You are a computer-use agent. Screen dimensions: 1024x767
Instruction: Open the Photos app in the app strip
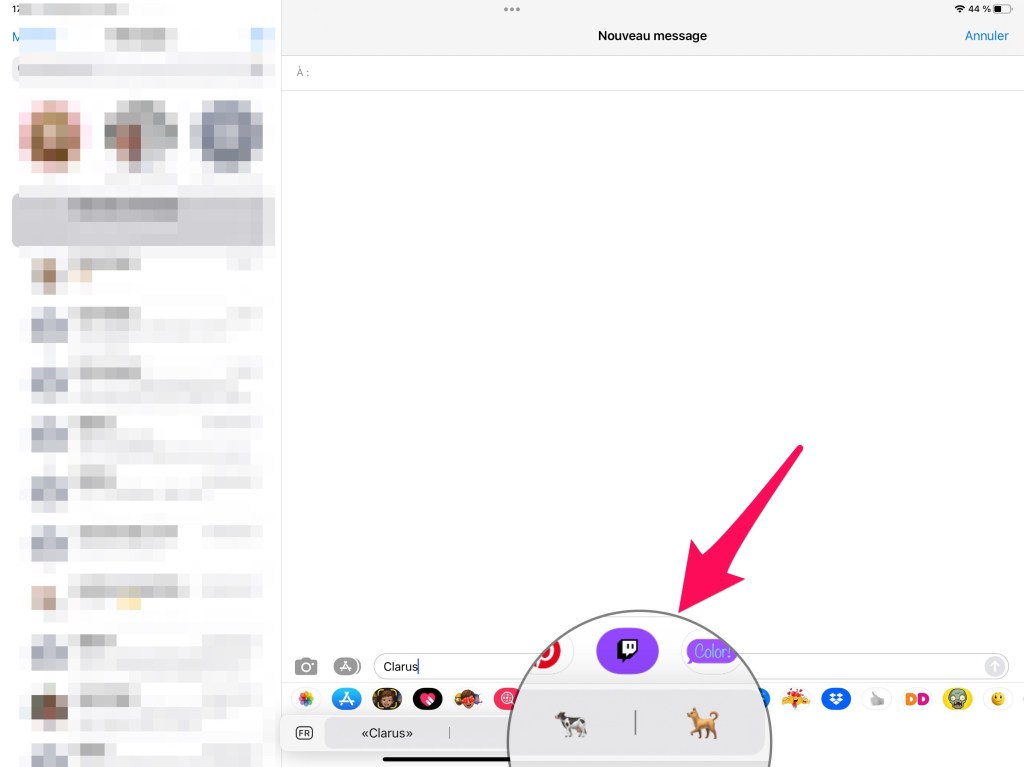[307, 699]
